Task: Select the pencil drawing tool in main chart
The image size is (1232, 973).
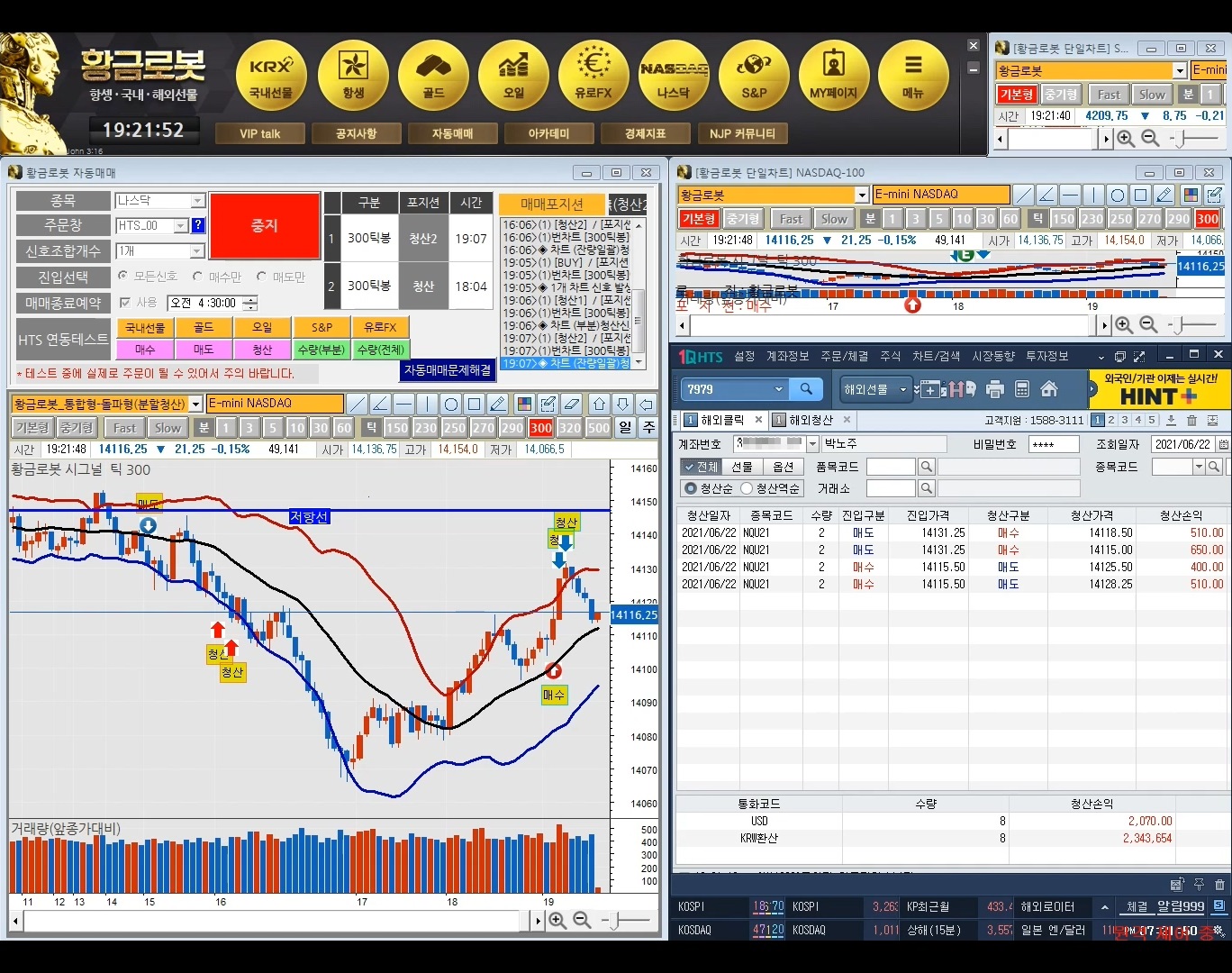Action: (x=498, y=404)
